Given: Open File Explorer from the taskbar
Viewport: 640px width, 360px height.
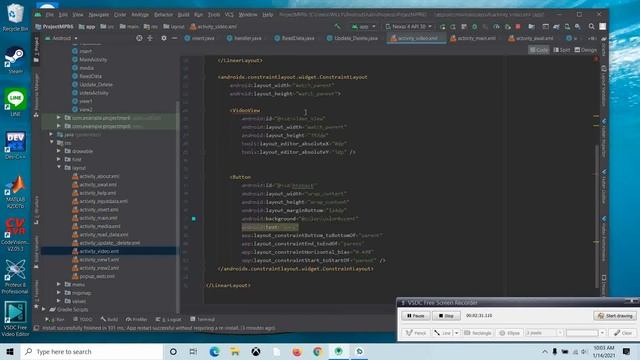Looking at the screenshot, I should click(235, 351).
